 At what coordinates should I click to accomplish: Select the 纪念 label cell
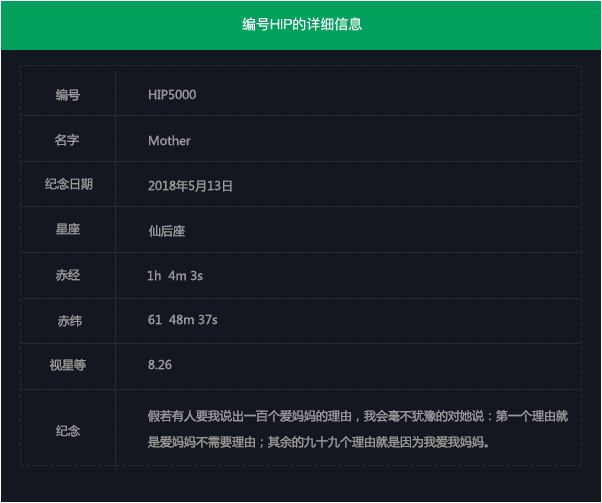coord(68,430)
